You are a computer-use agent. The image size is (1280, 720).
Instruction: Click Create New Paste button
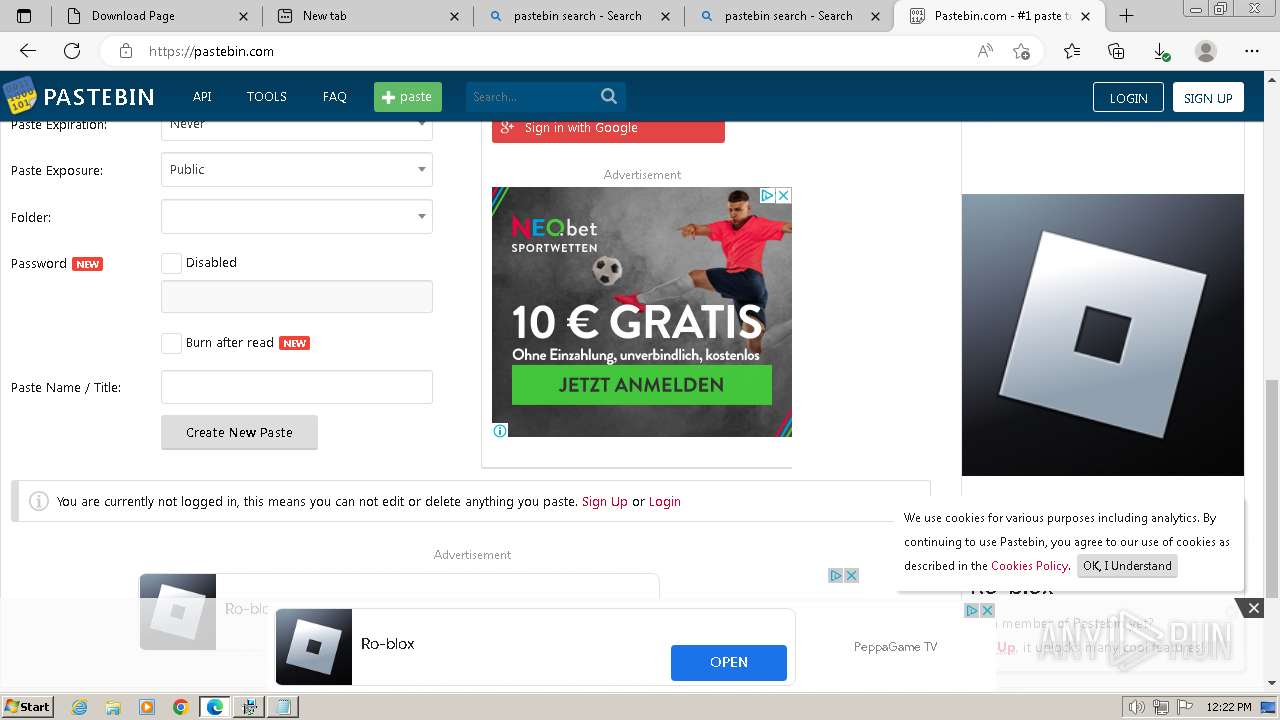[239, 432]
